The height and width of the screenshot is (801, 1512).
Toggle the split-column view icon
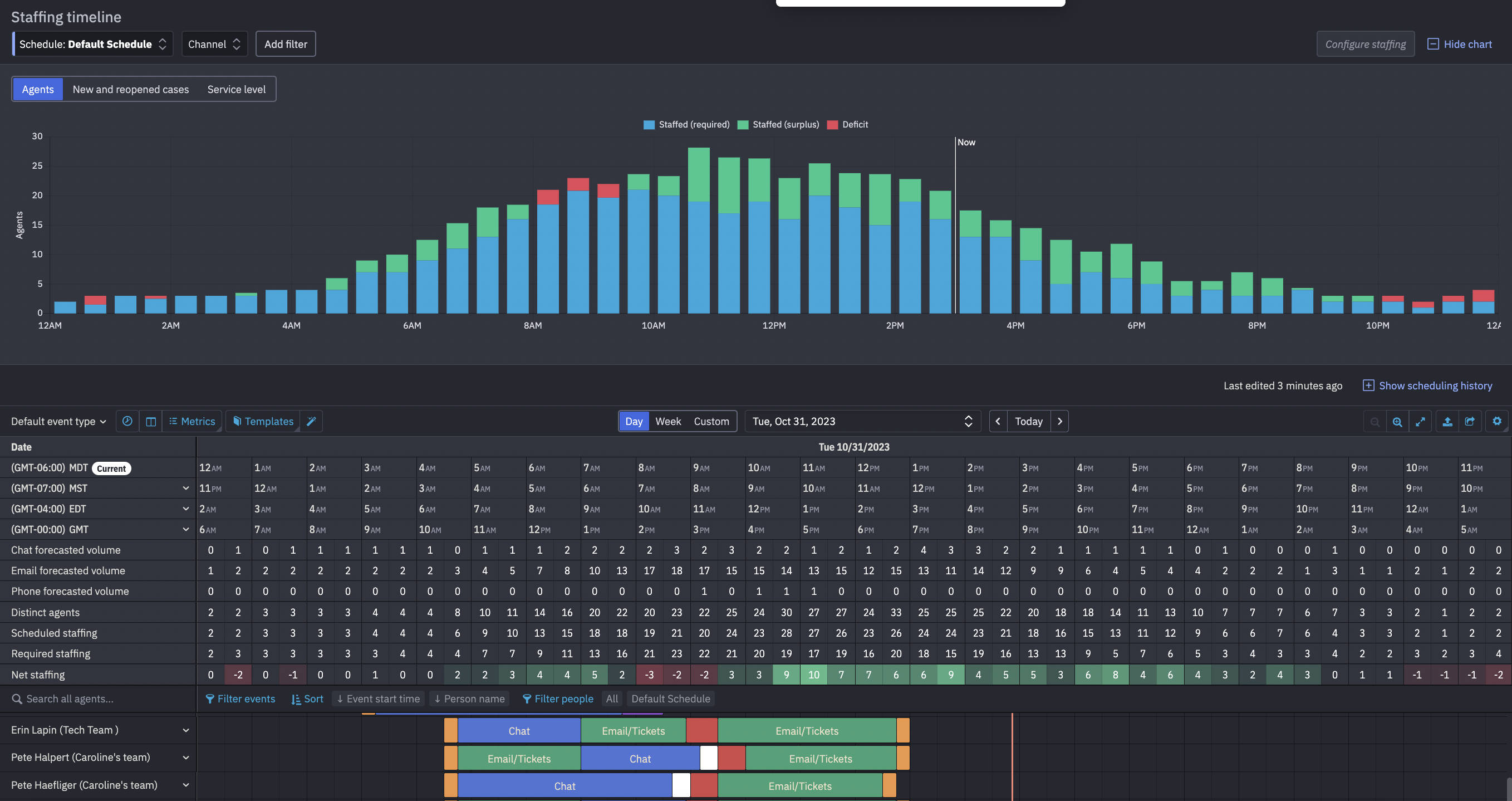[x=150, y=421]
